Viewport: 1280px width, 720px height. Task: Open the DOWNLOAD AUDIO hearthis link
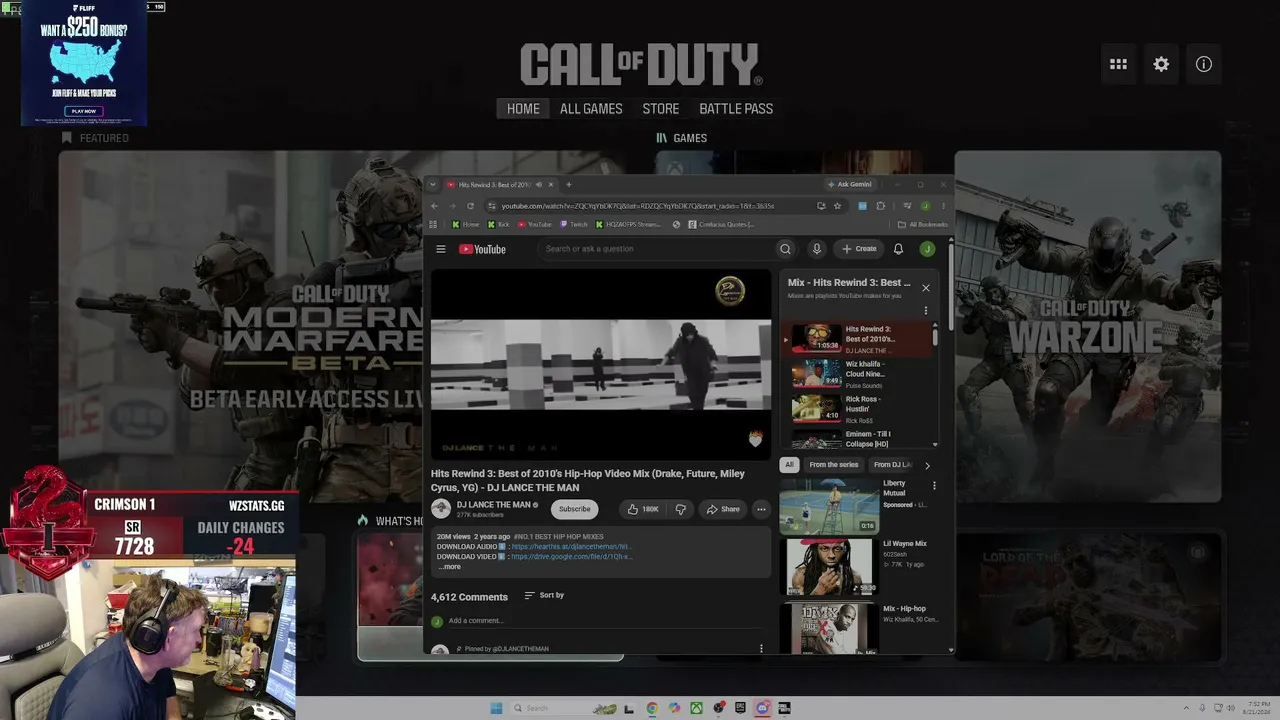[x=571, y=546]
